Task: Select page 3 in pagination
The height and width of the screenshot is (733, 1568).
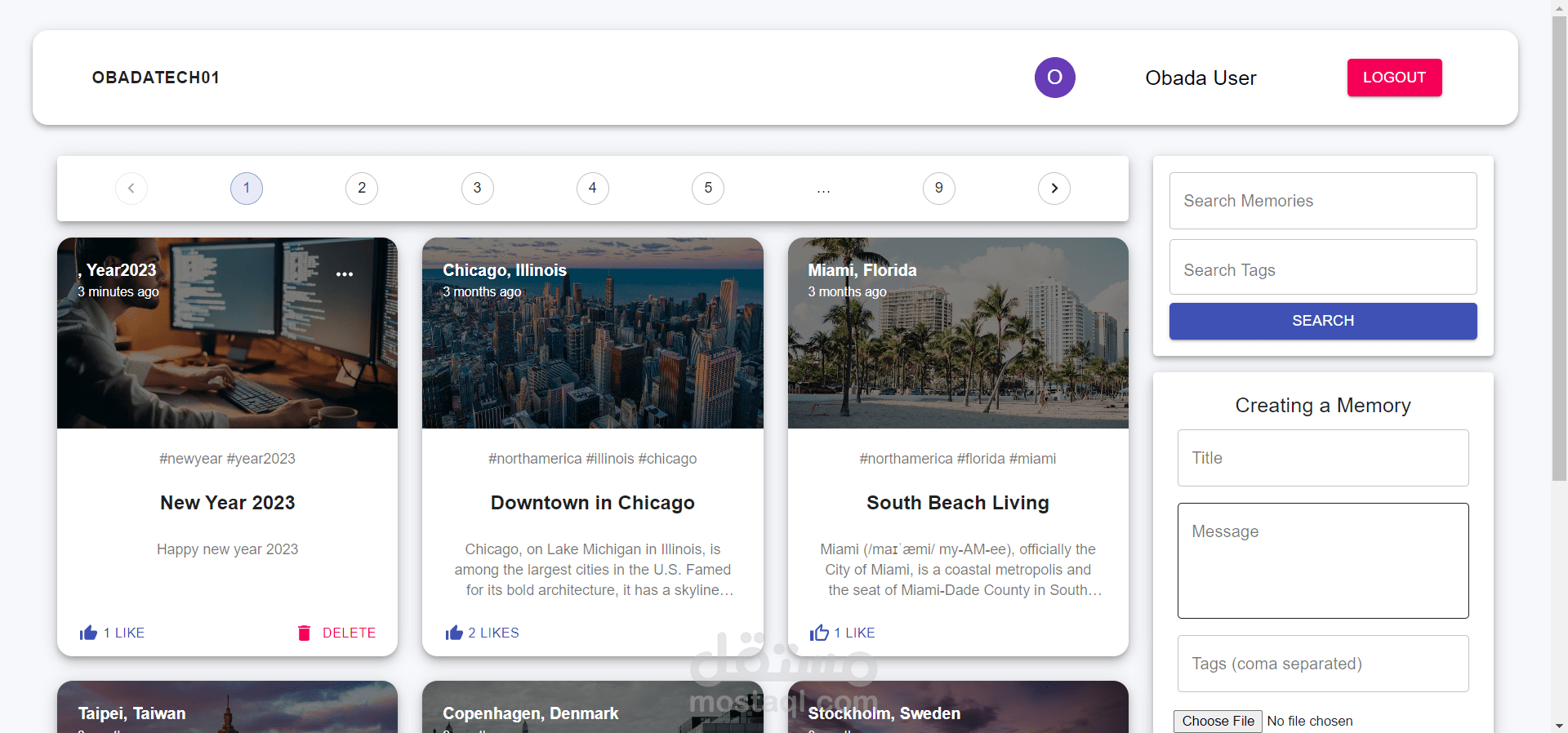Action: (x=478, y=189)
